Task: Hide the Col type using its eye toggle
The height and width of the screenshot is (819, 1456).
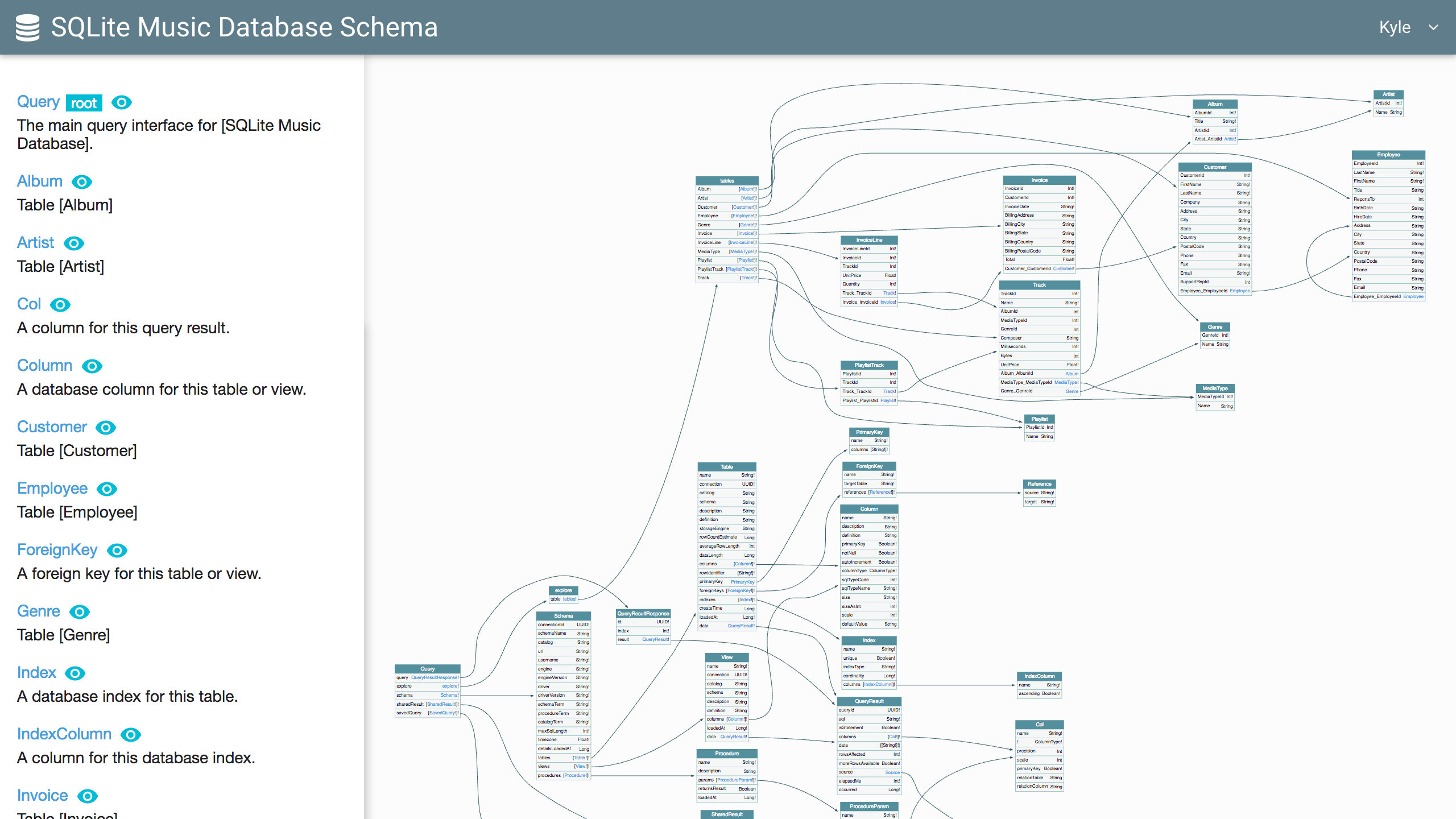Action: (60, 305)
